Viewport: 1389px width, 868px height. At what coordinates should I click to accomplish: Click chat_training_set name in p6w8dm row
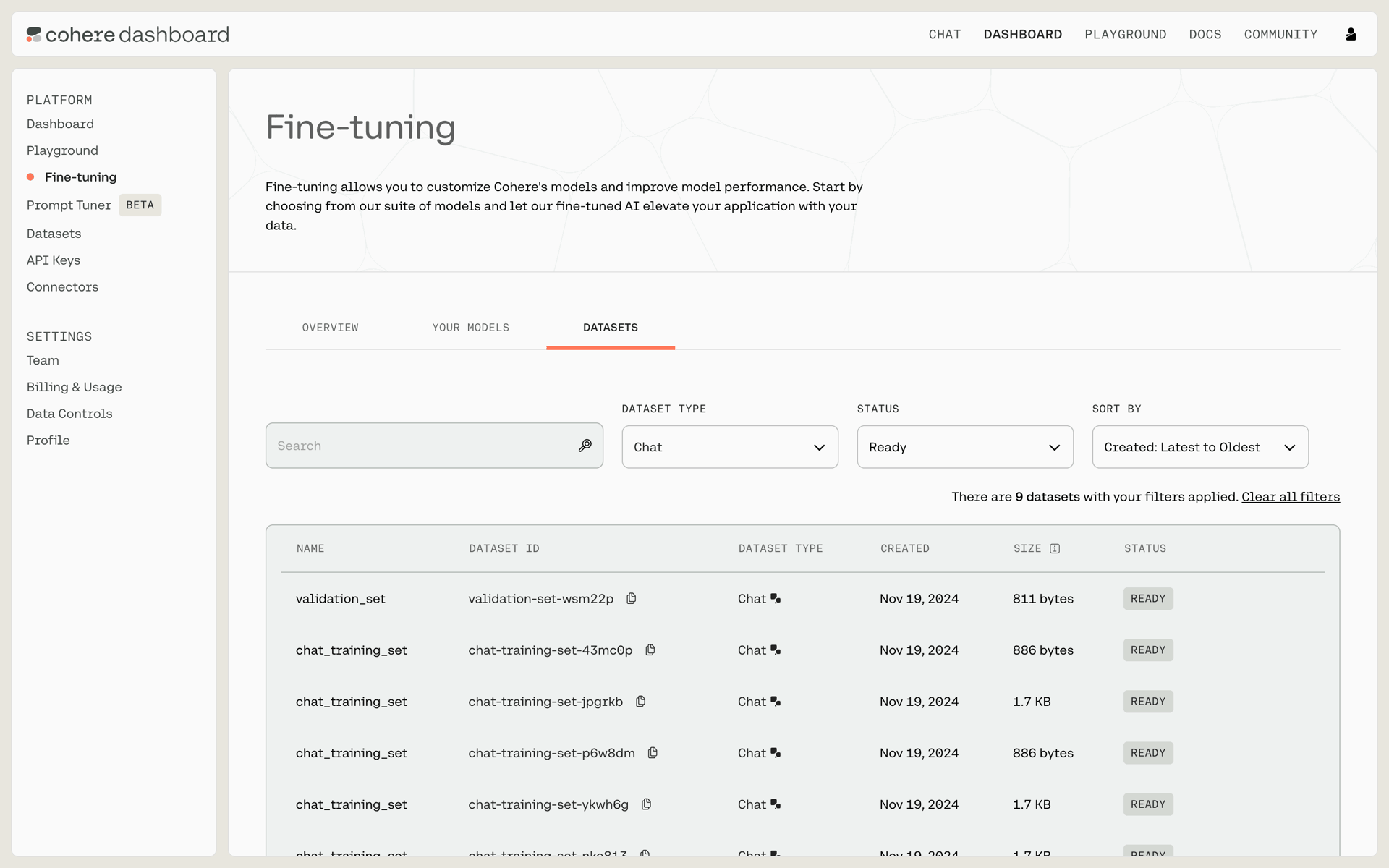tap(351, 752)
